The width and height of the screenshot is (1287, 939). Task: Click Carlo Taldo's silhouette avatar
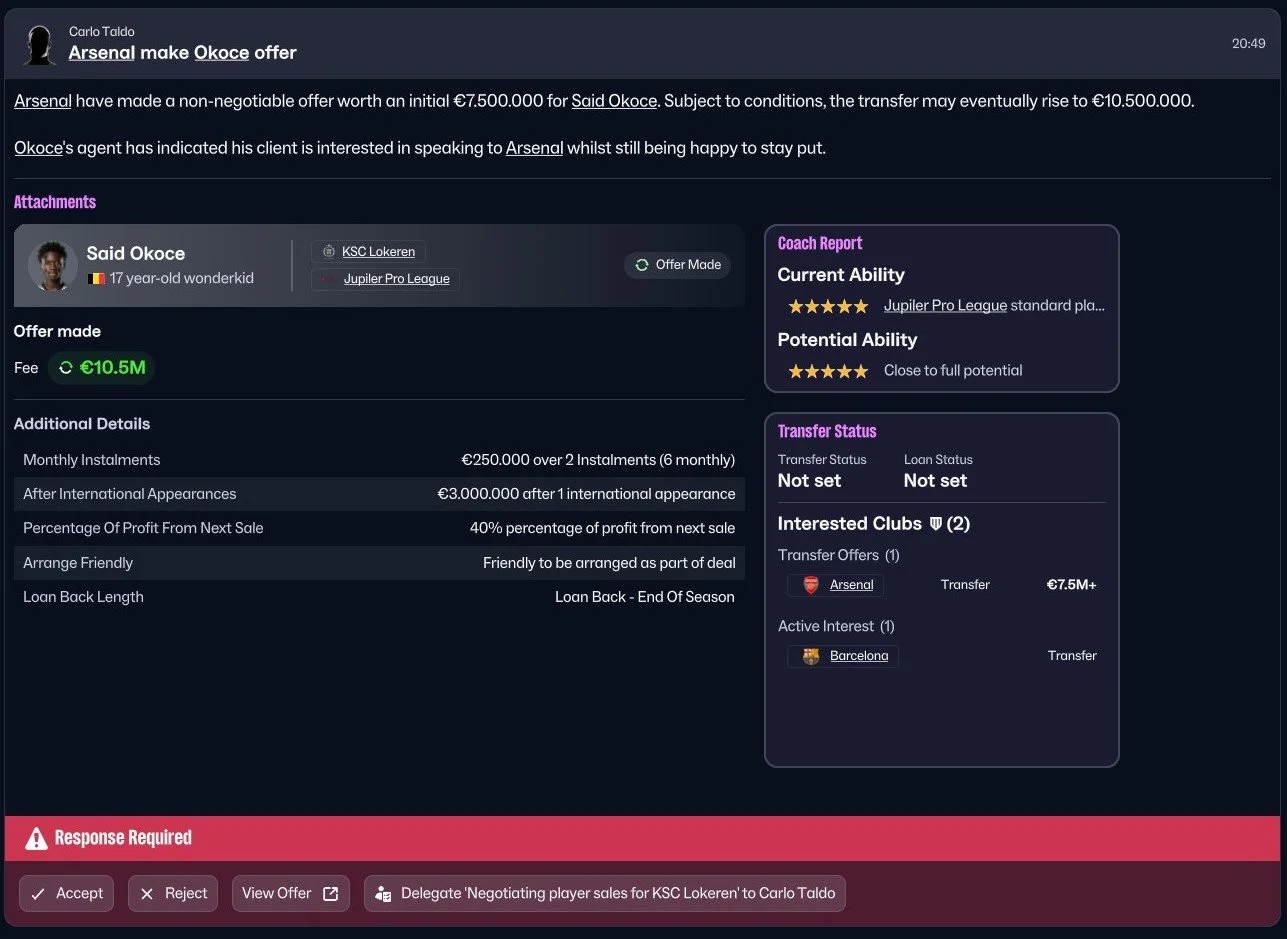coord(38,44)
